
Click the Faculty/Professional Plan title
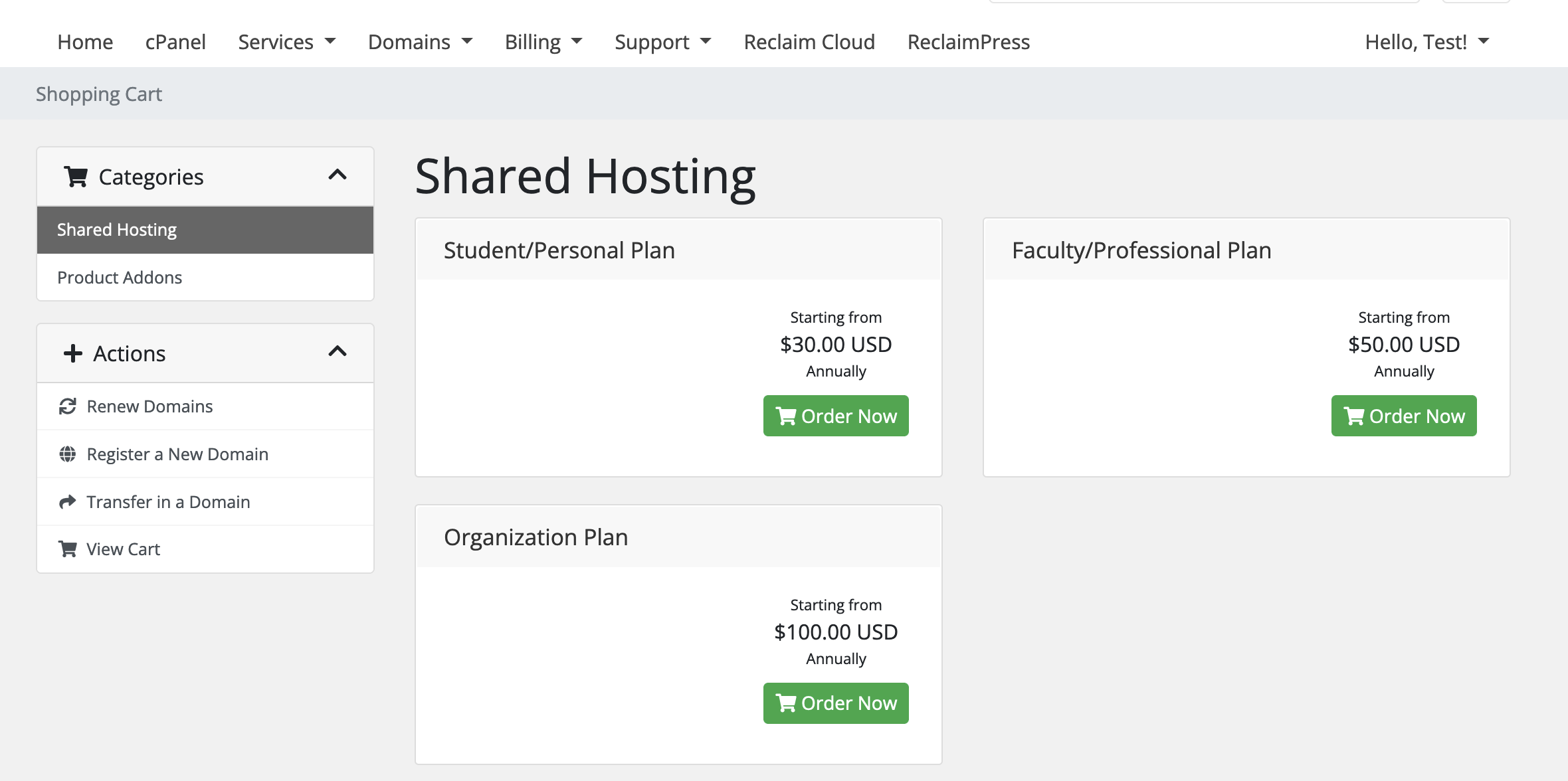(1141, 250)
